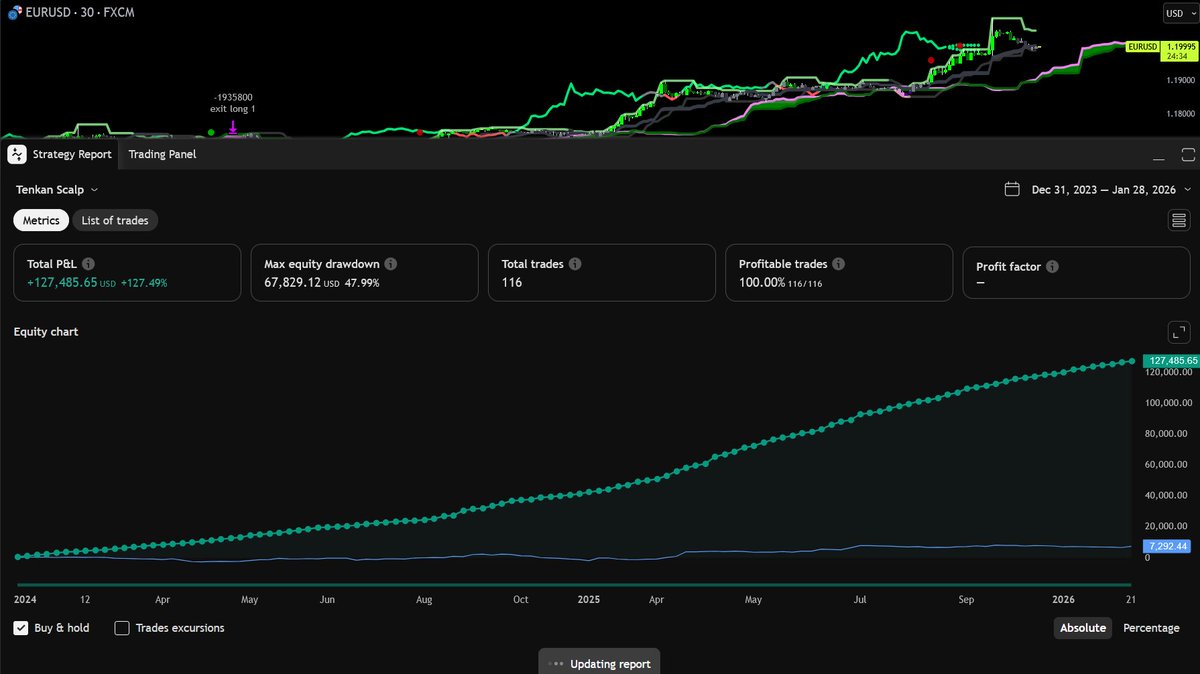Open the Tenkan Scalp strategy dropdown
1200x674 pixels.
tap(58, 189)
